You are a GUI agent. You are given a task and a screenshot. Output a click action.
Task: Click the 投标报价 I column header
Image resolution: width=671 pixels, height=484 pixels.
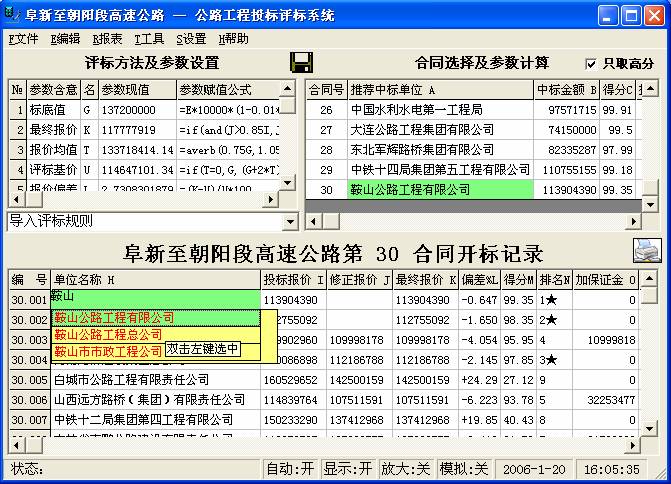(x=293, y=280)
